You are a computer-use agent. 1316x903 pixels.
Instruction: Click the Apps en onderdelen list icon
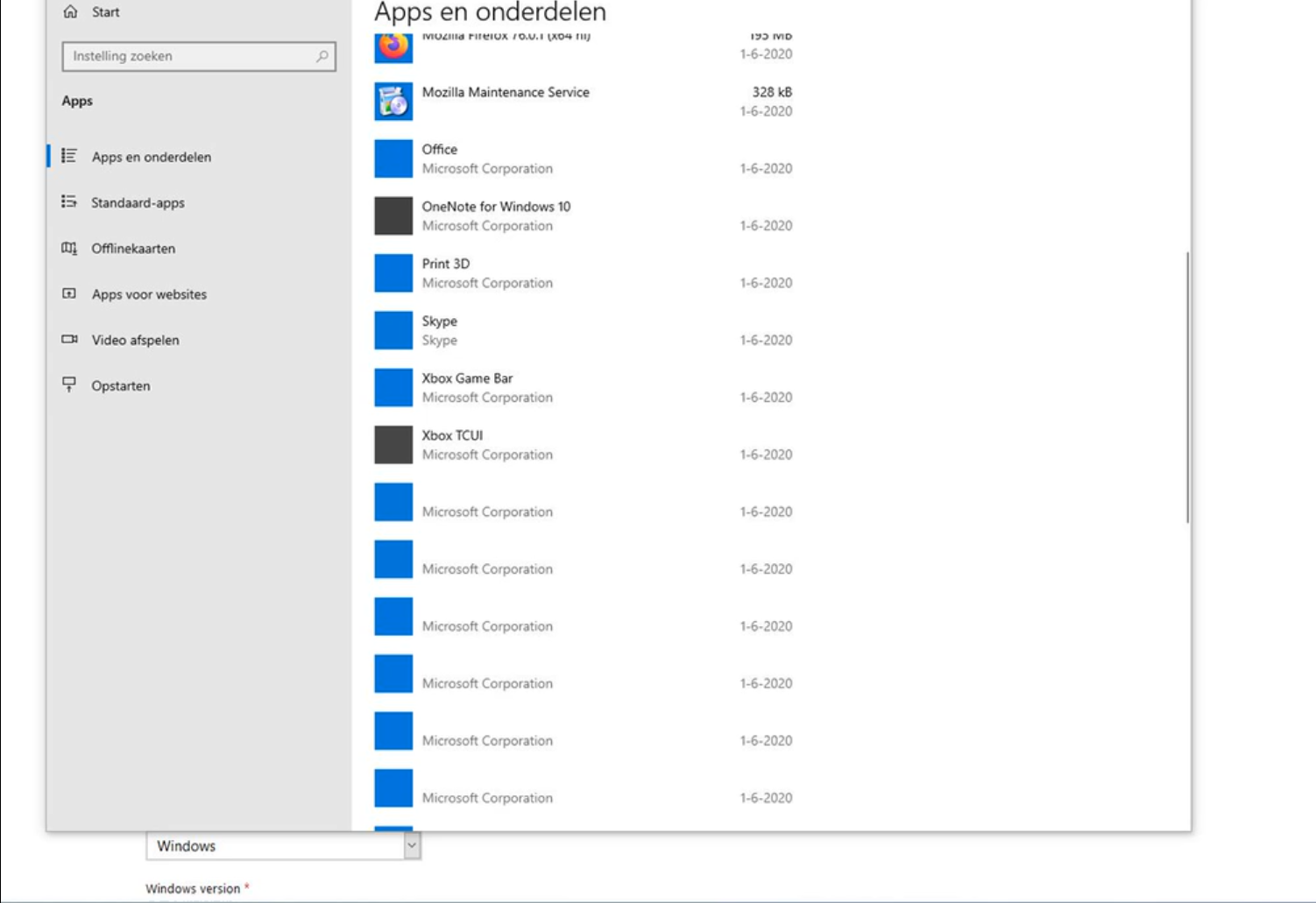[x=69, y=156]
